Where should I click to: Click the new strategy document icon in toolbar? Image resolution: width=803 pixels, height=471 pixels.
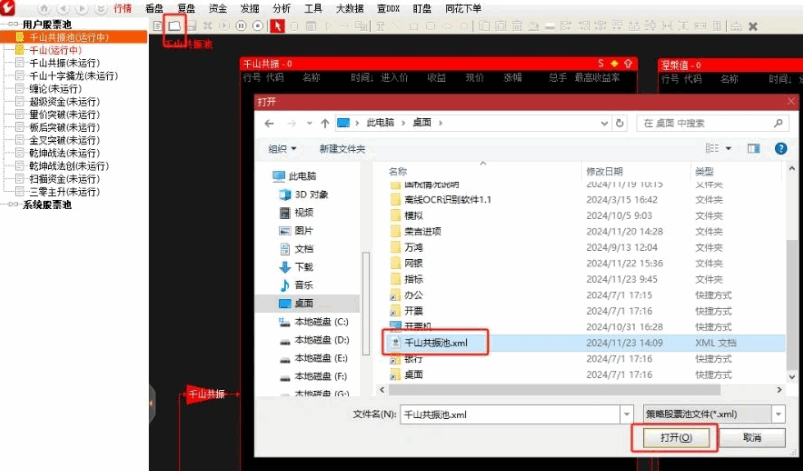[x=158, y=26]
